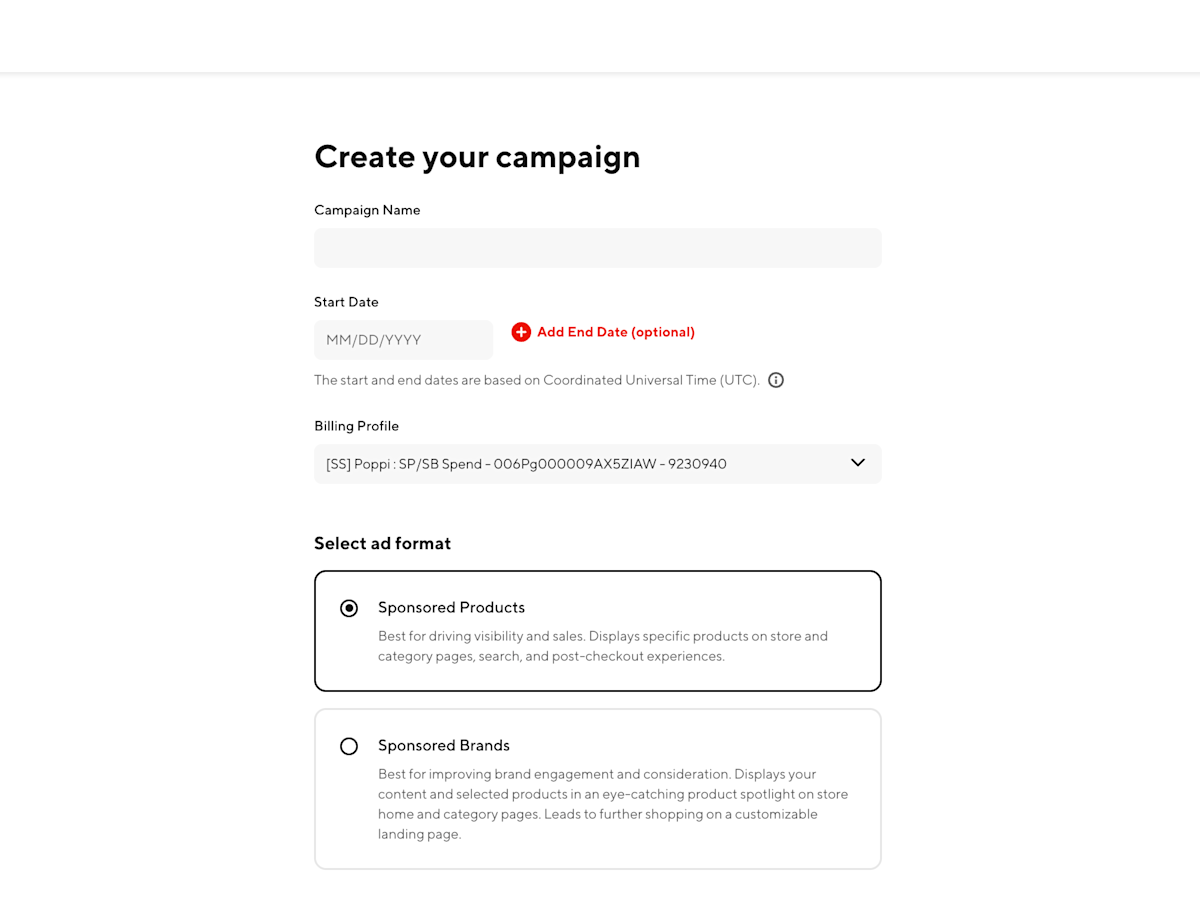The image size is (1200, 900).
Task: Open the dropdown showing [SS] Poppi profile
Action: [x=597, y=463]
